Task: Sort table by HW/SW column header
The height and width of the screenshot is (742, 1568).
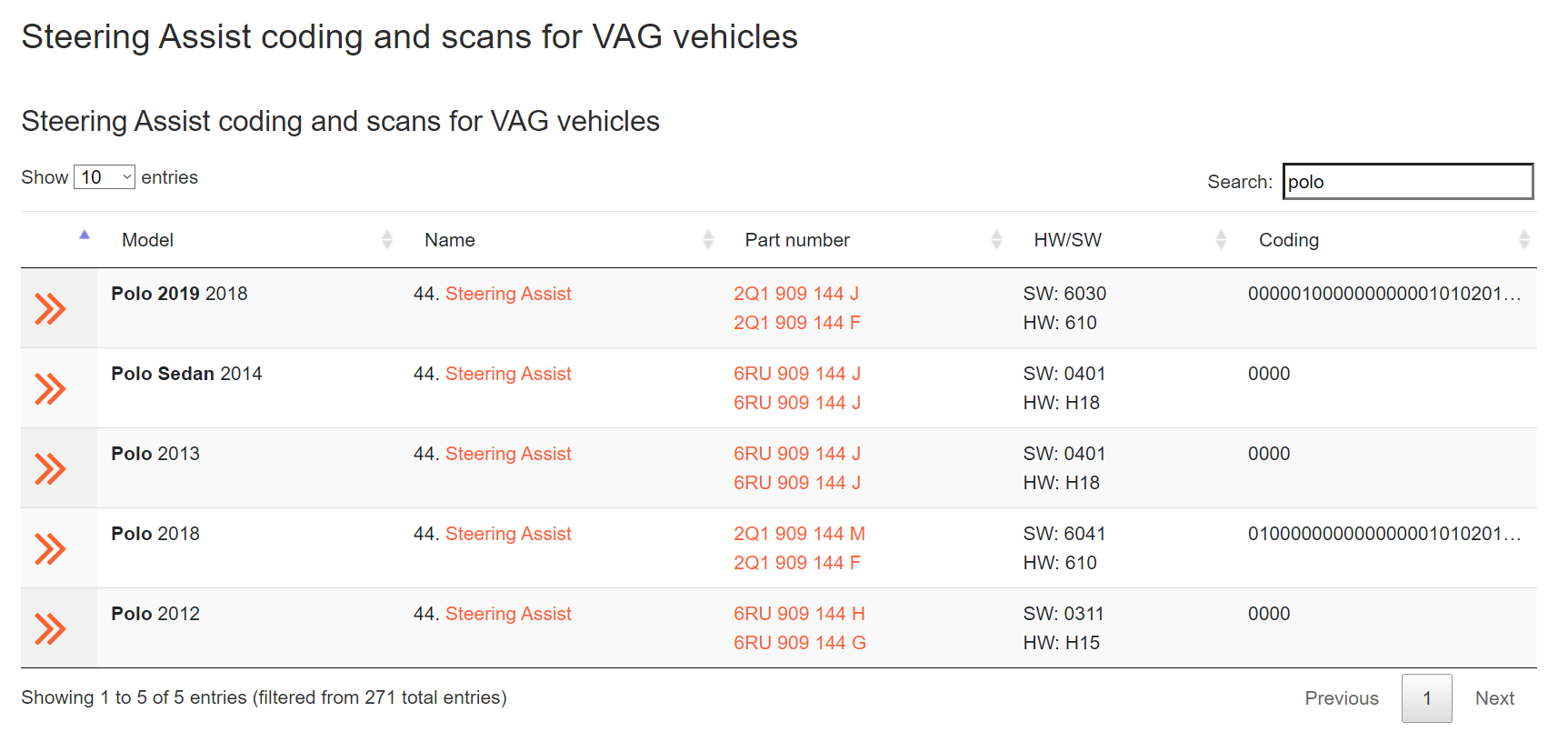Action: click(x=1067, y=240)
